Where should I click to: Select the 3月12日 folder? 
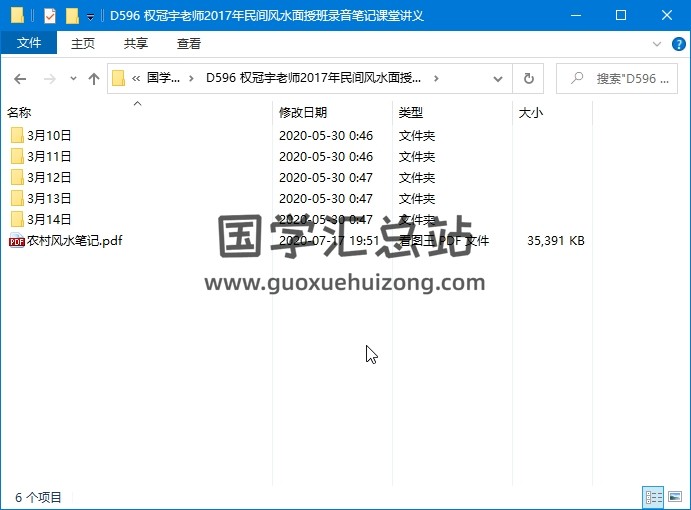(49, 177)
